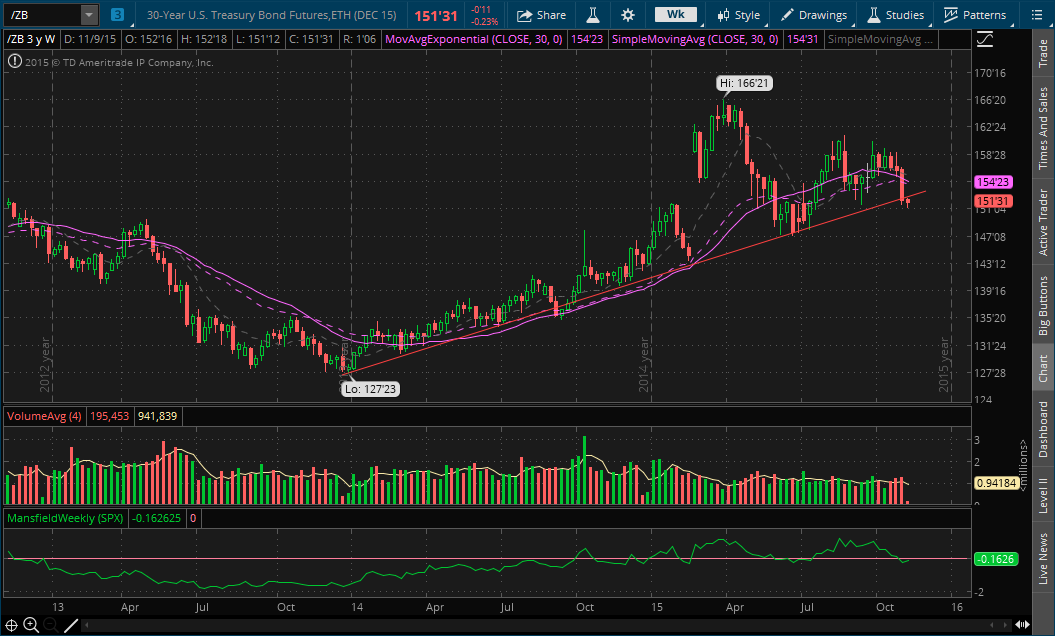Open the flask Edit Studies icon
Screen dimensions: 1055x636
pos(592,15)
